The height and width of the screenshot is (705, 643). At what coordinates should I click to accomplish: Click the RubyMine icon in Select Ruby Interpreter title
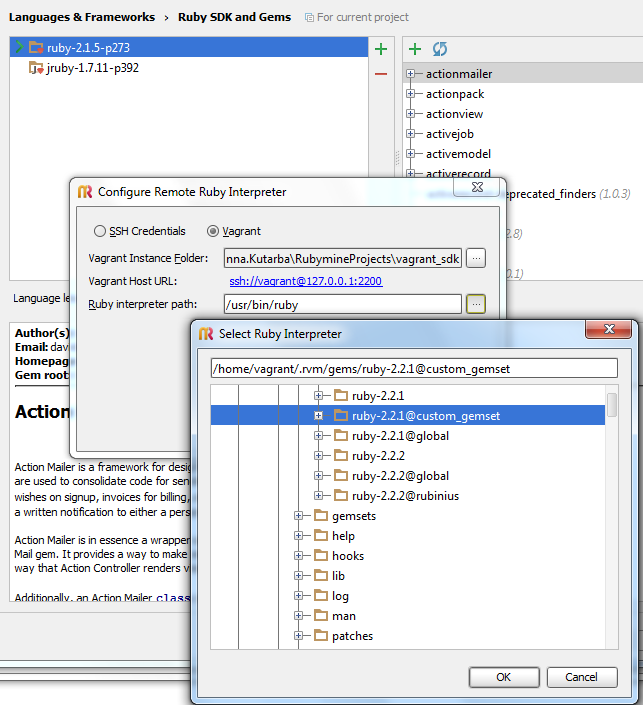pos(206,334)
